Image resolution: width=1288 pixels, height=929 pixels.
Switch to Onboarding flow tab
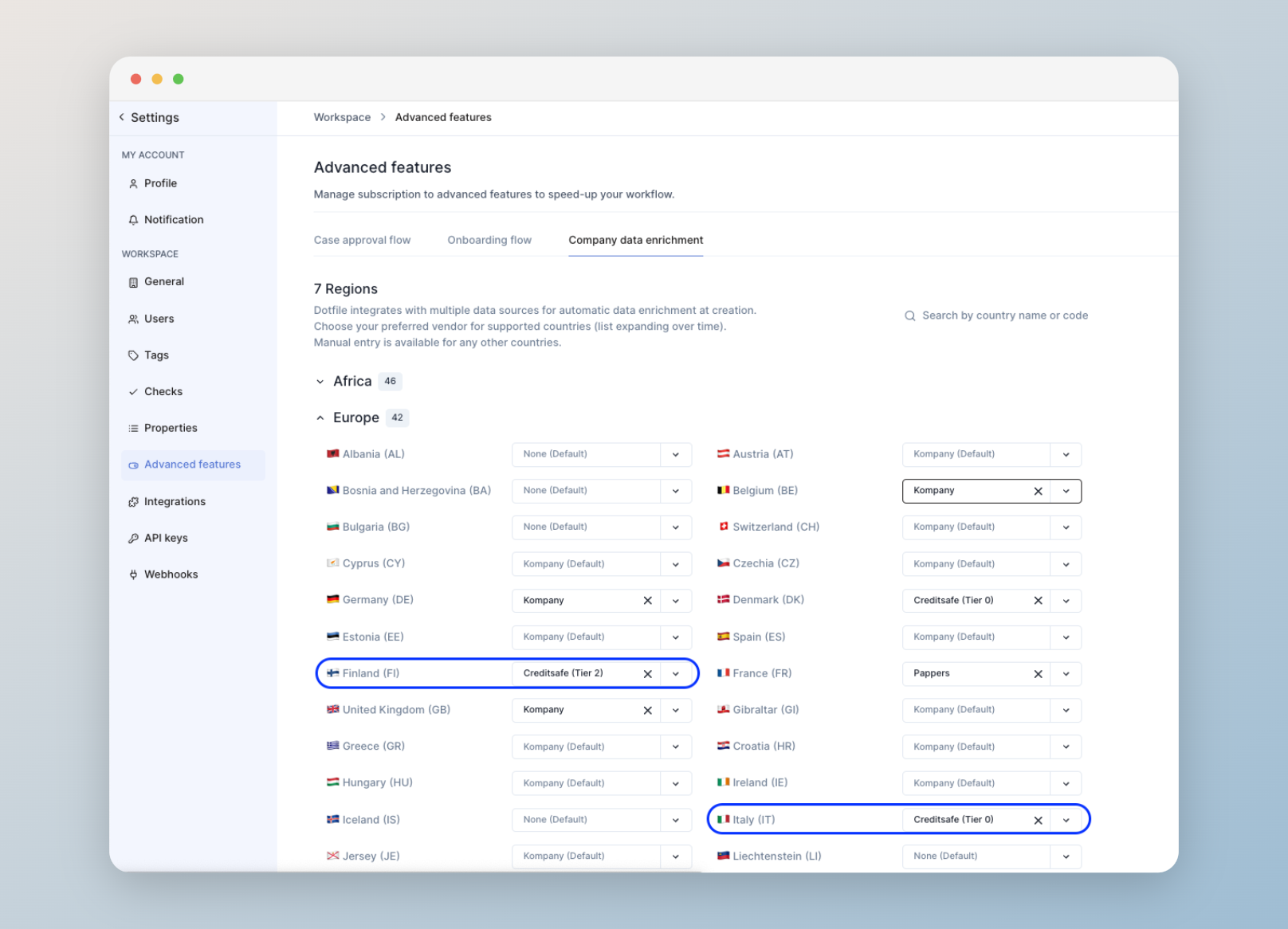click(x=489, y=240)
